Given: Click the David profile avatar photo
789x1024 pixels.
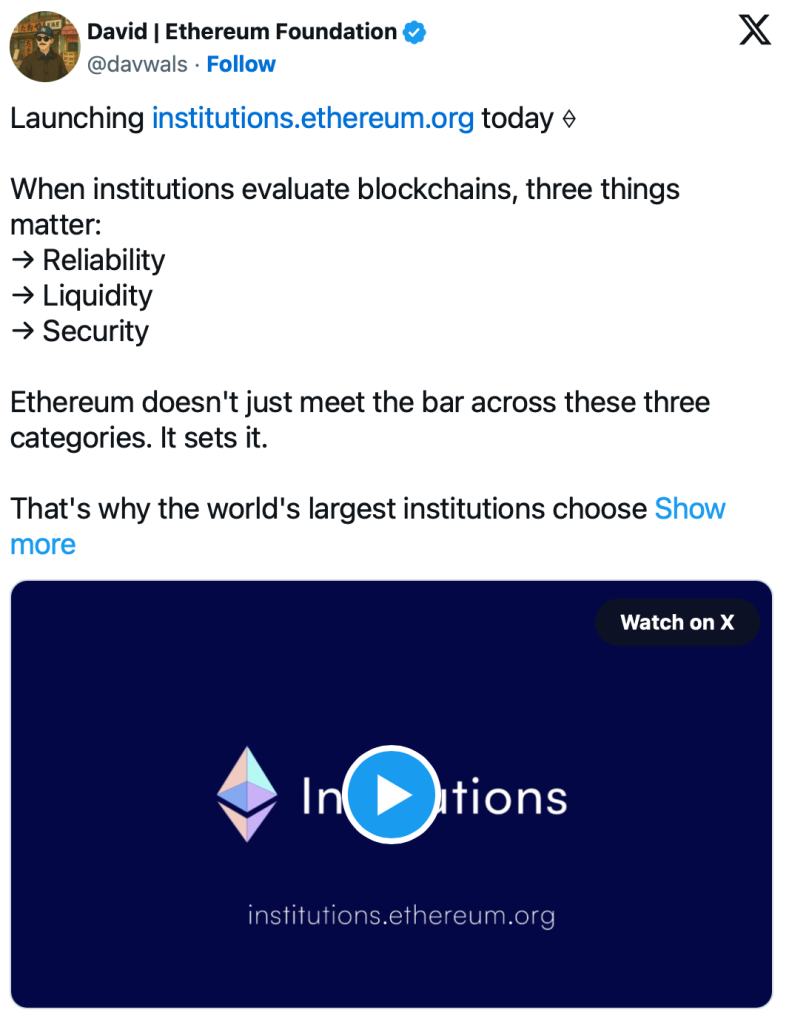Looking at the screenshot, I should tap(44, 47).
